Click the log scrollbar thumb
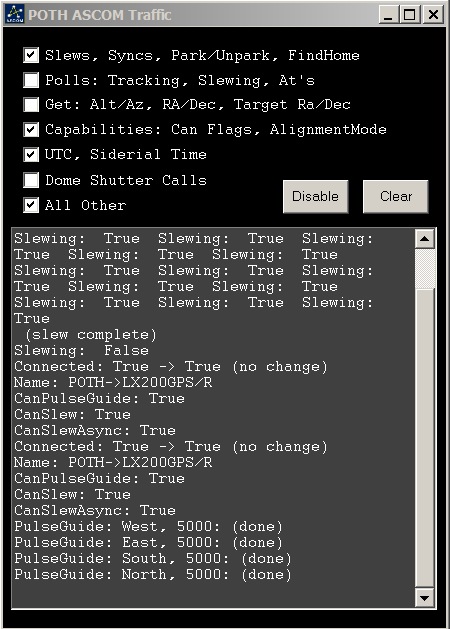 click(x=424, y=268)
